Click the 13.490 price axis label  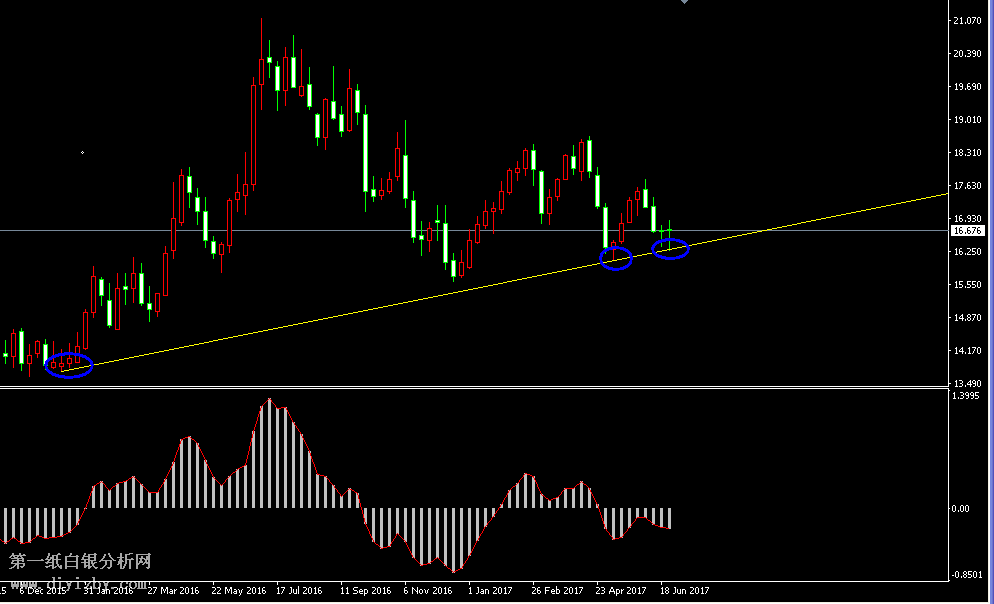pos(967,384)
